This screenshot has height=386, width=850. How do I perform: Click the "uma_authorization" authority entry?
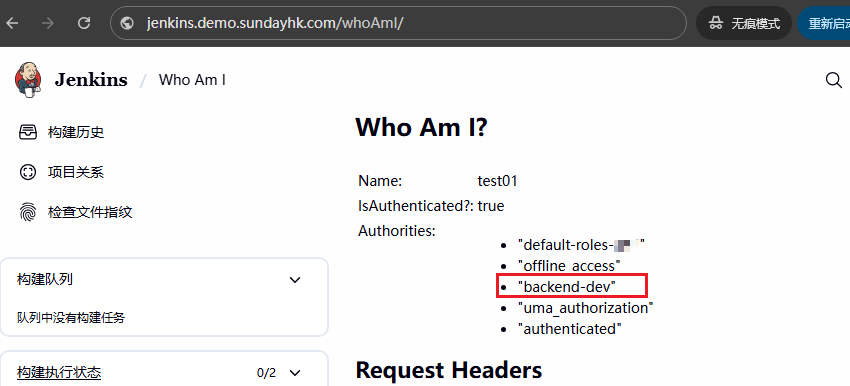pos(585,308)
